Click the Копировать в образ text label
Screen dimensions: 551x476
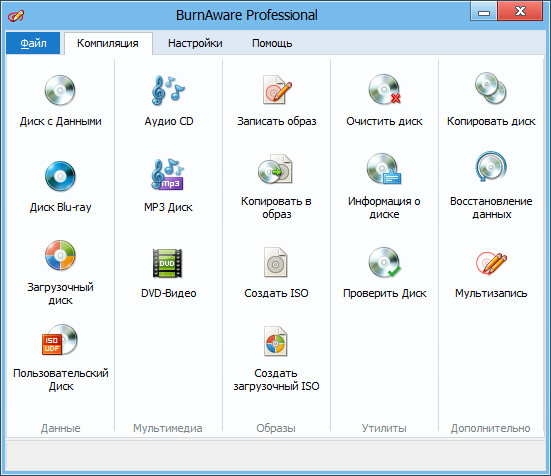tap(276, 208)
